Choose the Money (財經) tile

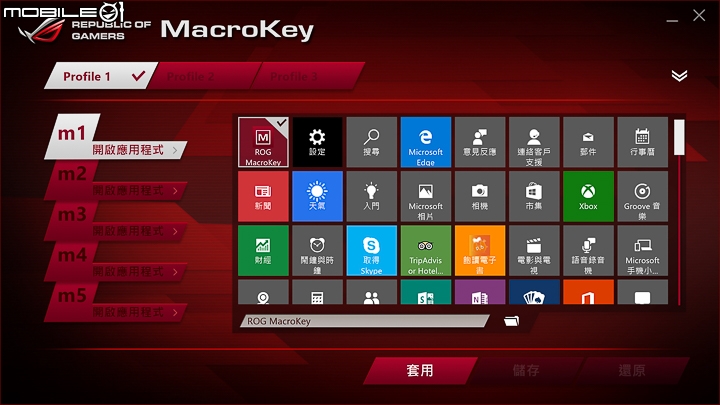click(x=263, y=250)
